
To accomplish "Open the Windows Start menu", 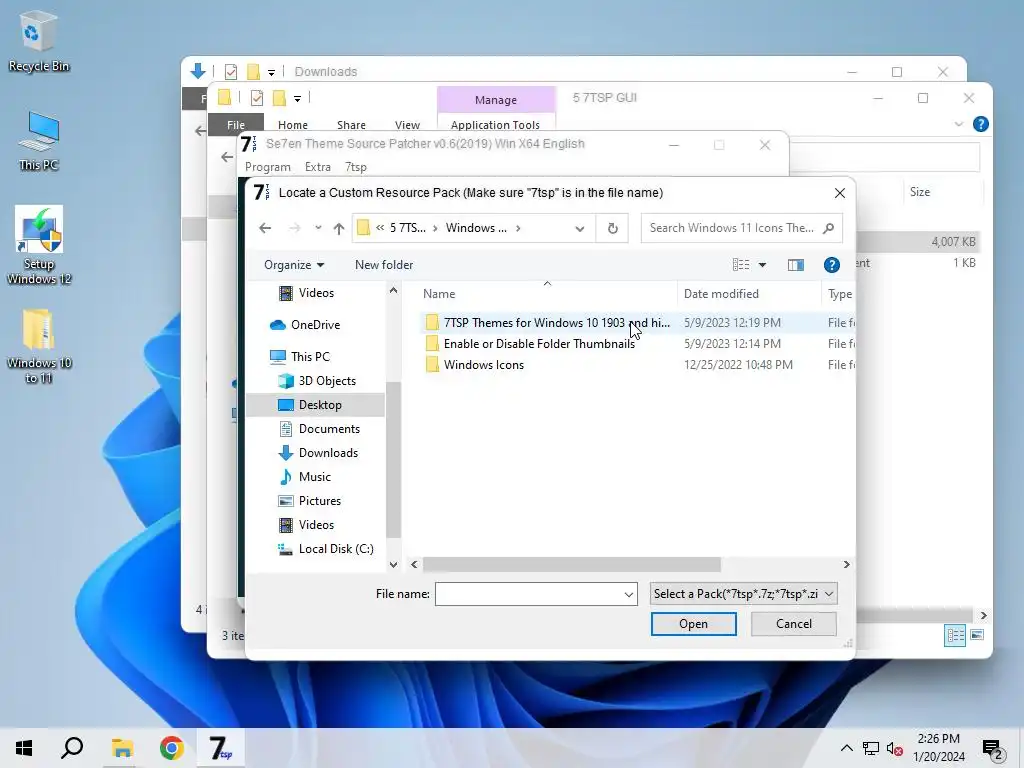I will click(x=24, y=748).
